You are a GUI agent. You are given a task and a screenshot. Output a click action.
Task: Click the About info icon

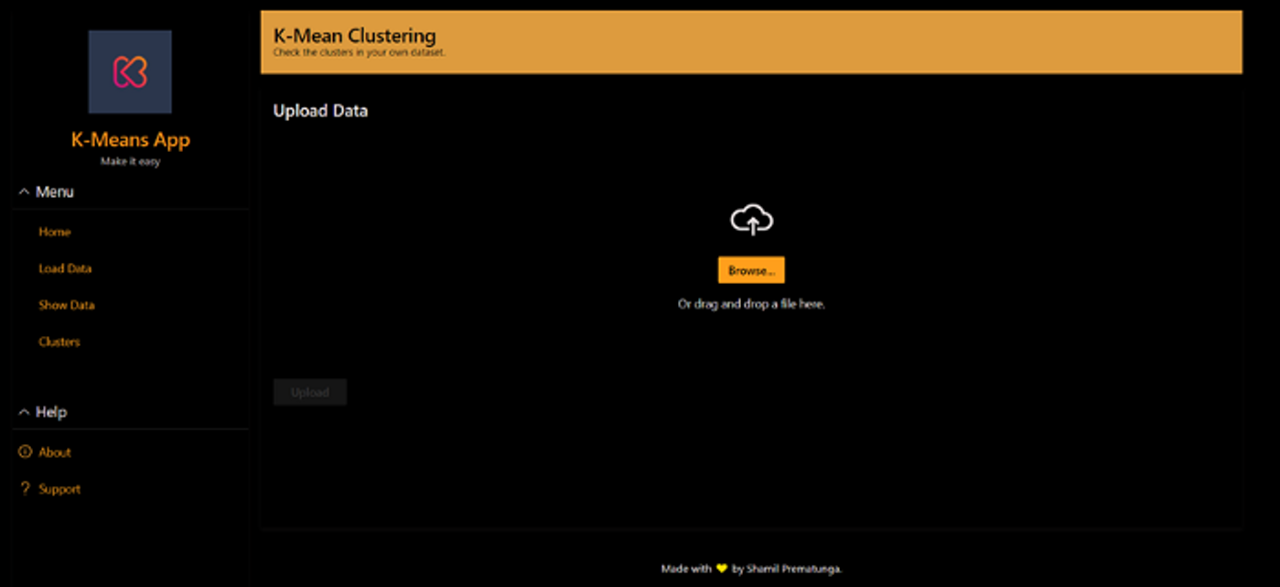coord(24,452)
